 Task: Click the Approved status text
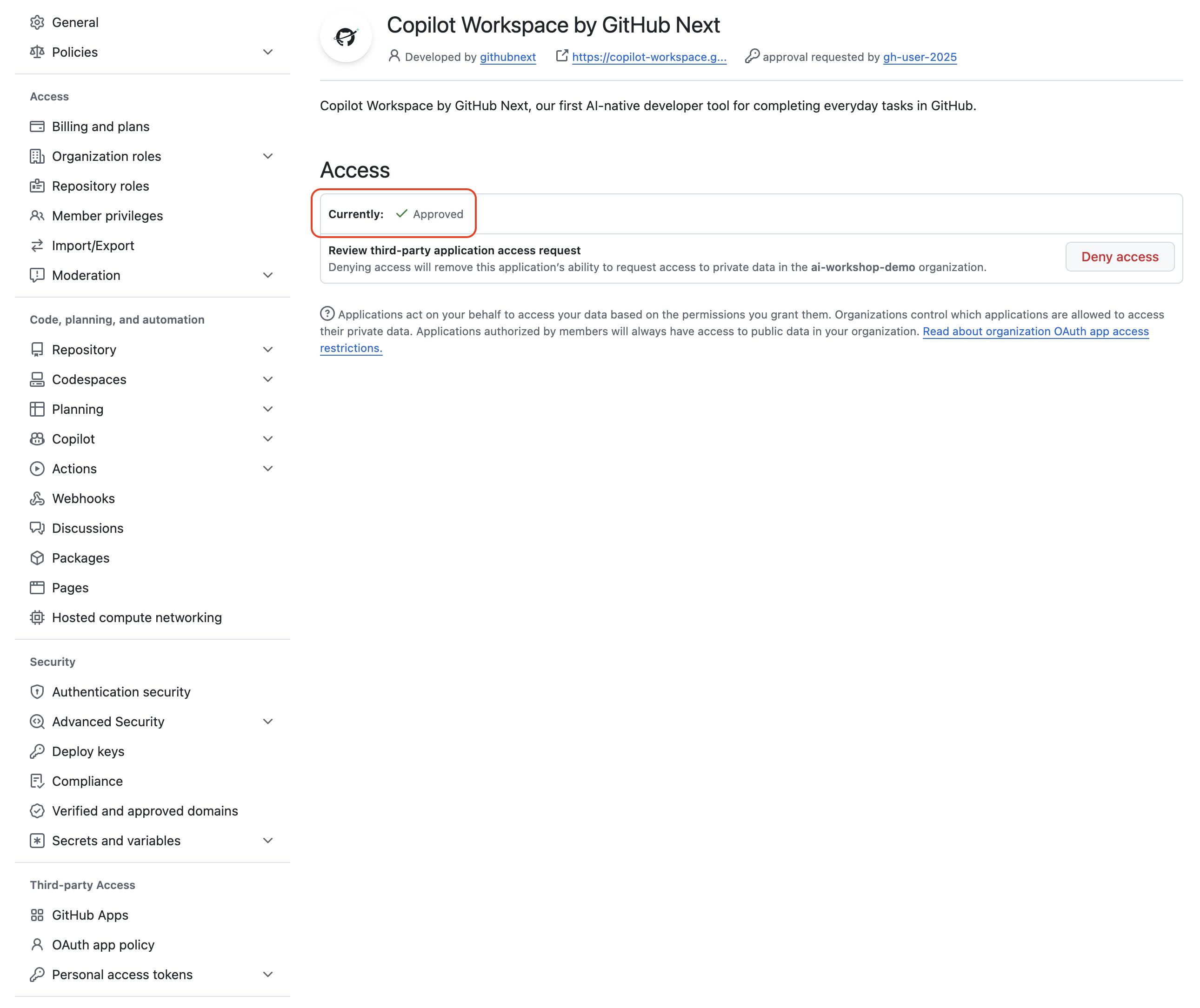438,214
